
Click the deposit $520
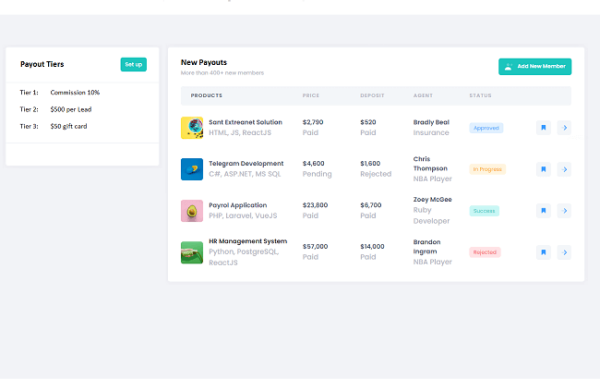point(368,122)
